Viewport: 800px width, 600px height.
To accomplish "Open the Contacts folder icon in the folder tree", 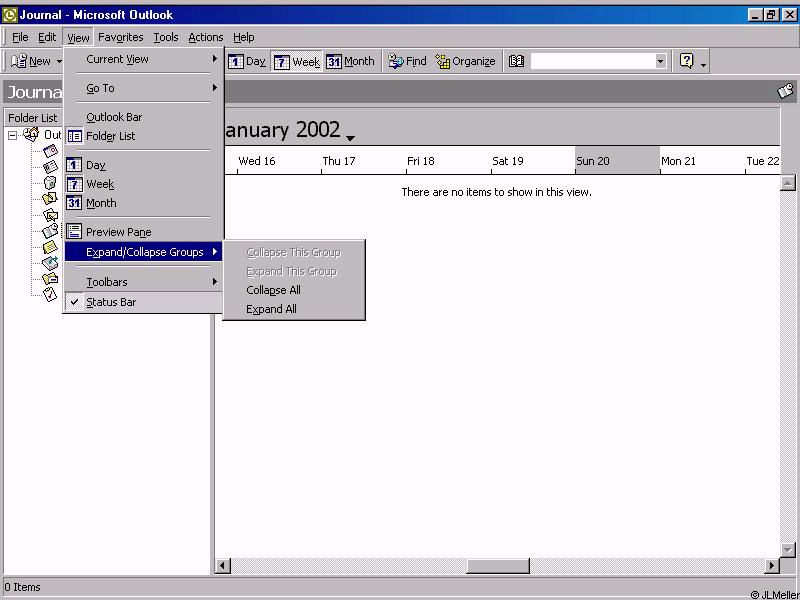I will coord(50,166).
